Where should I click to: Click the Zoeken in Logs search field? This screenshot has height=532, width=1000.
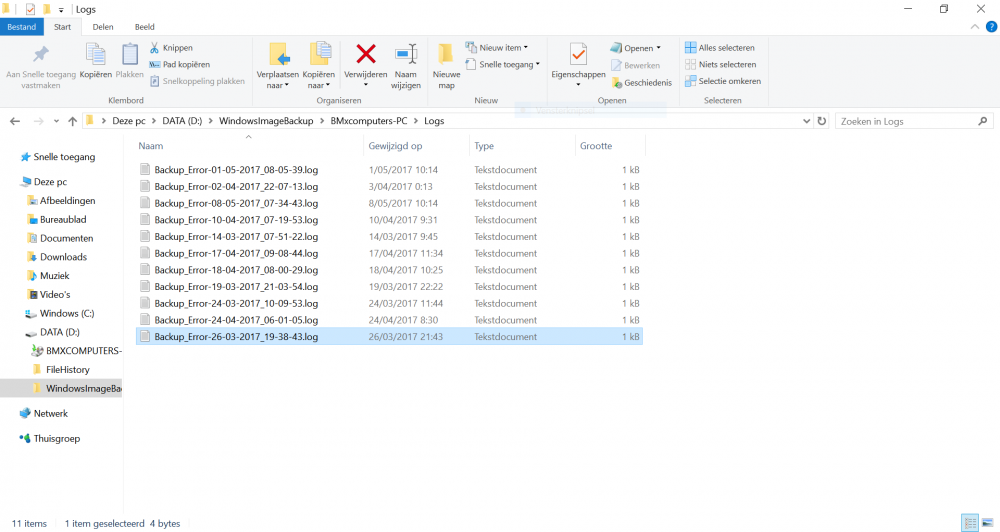pyautogui.click(x=910, y=121)
